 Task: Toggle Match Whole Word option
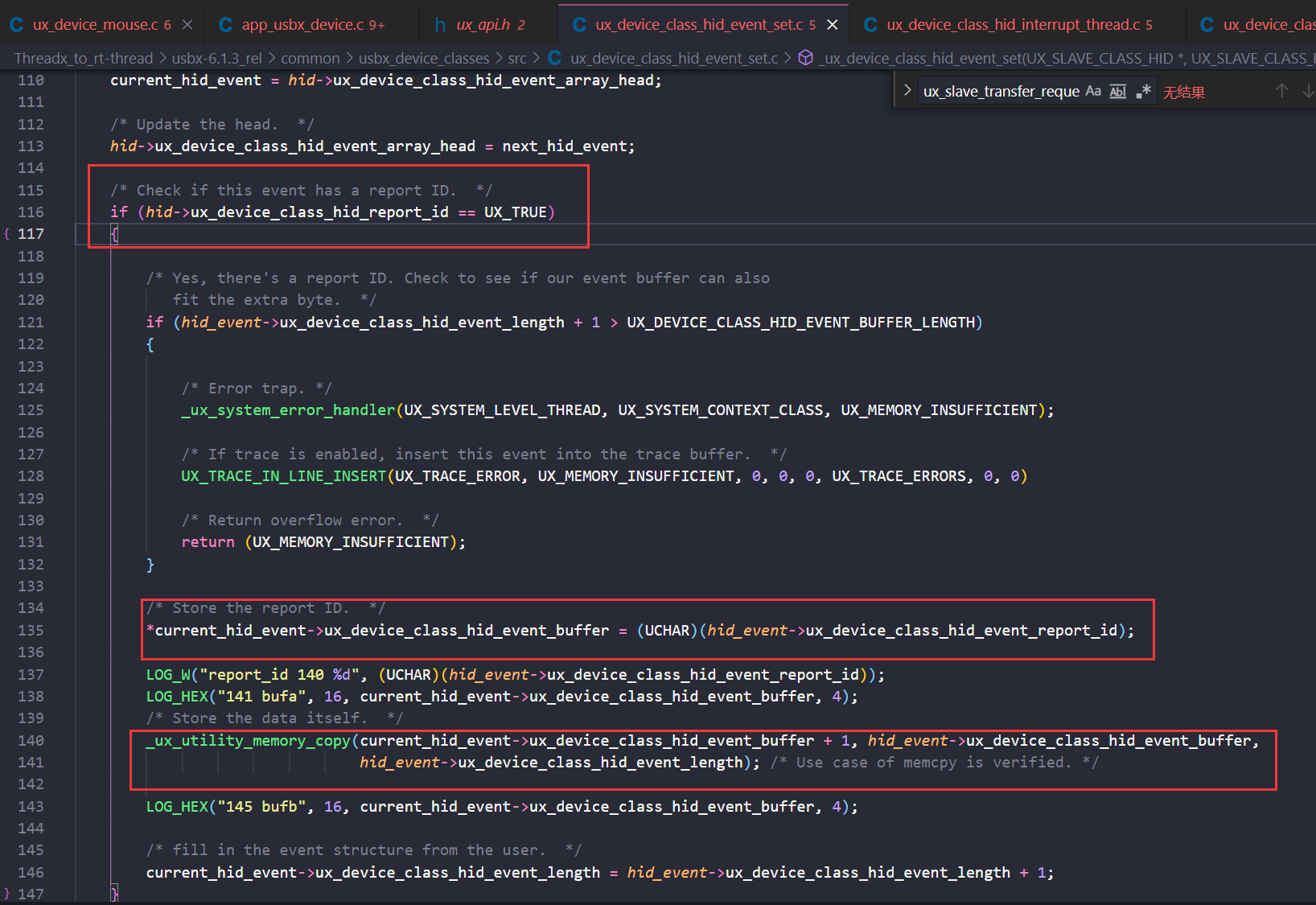point(1118,91)
